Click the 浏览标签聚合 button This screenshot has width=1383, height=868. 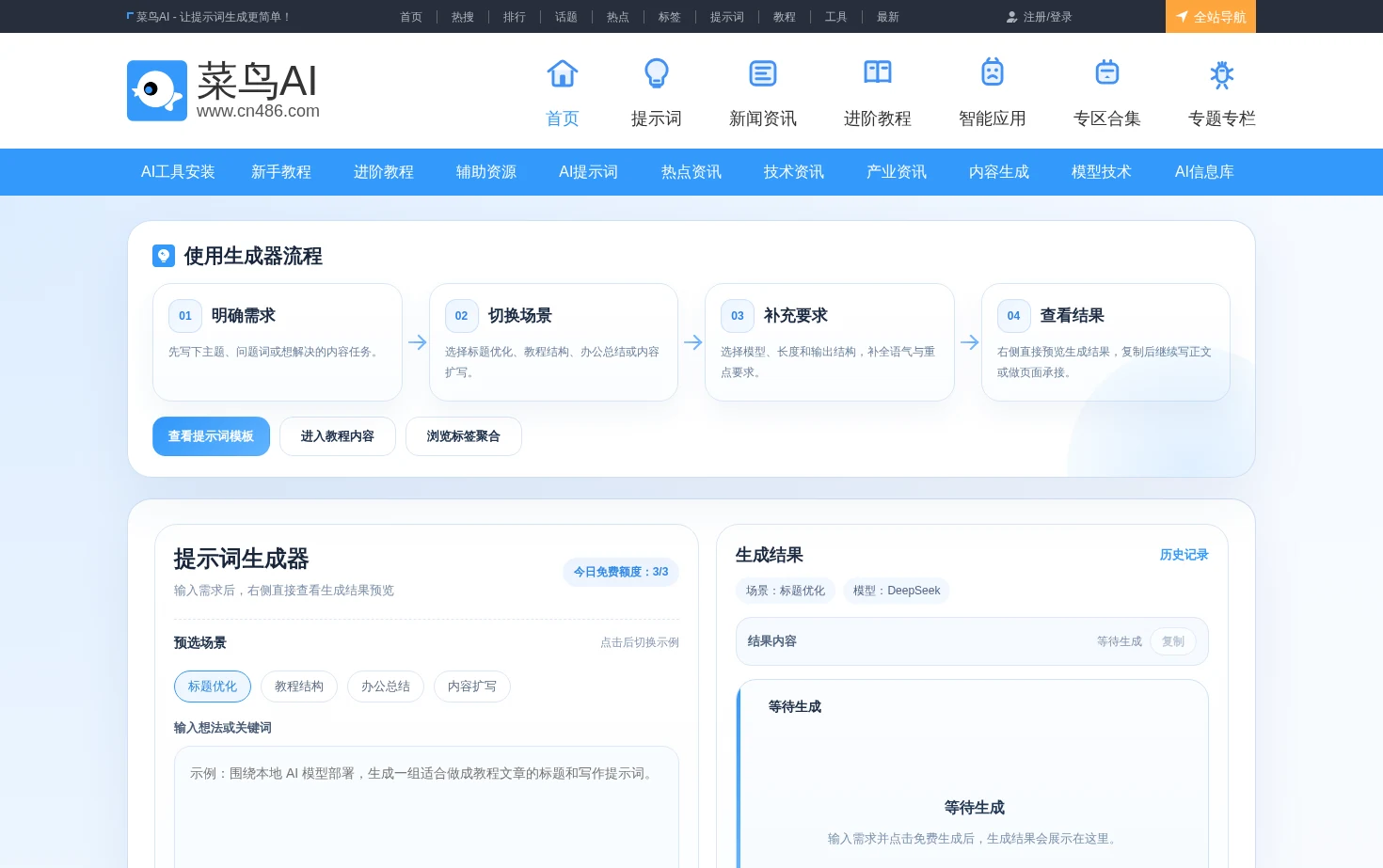(x=464, y=436)
